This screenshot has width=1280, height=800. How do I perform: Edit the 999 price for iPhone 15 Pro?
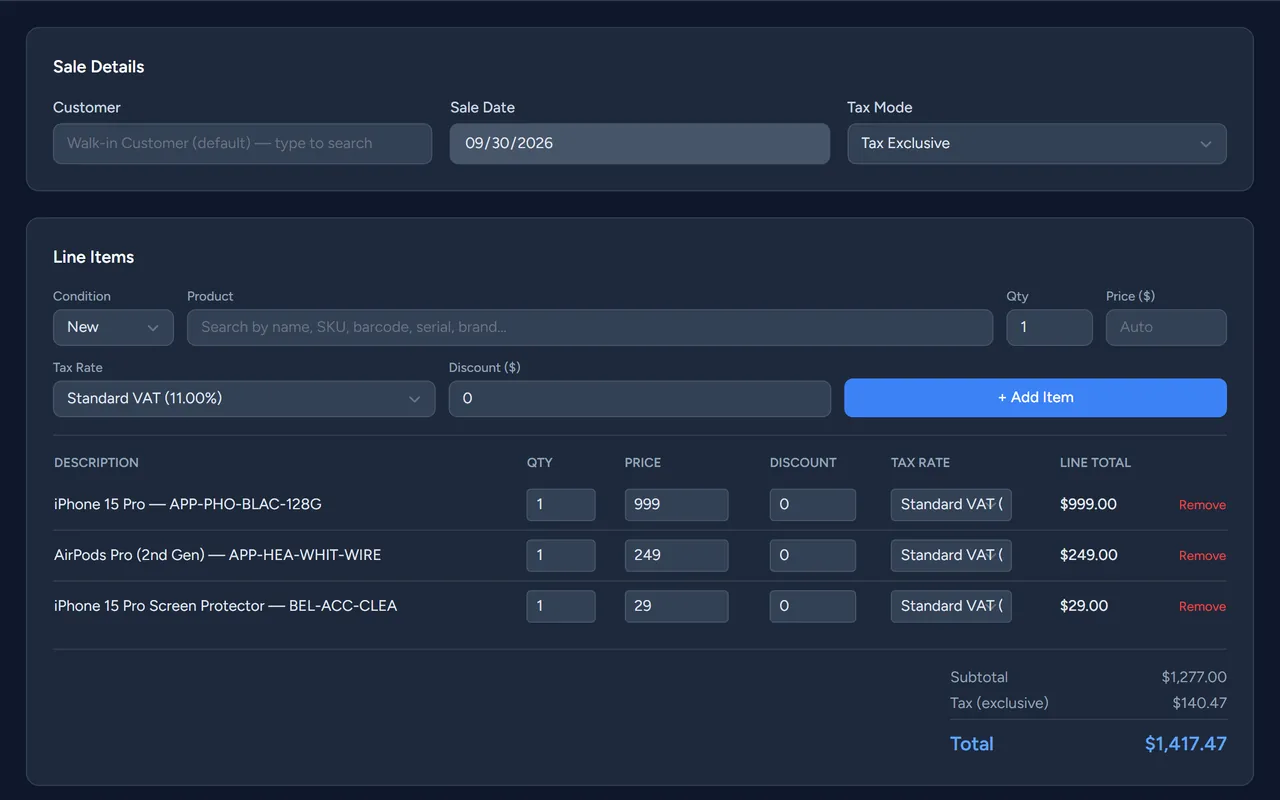point(677,504)
